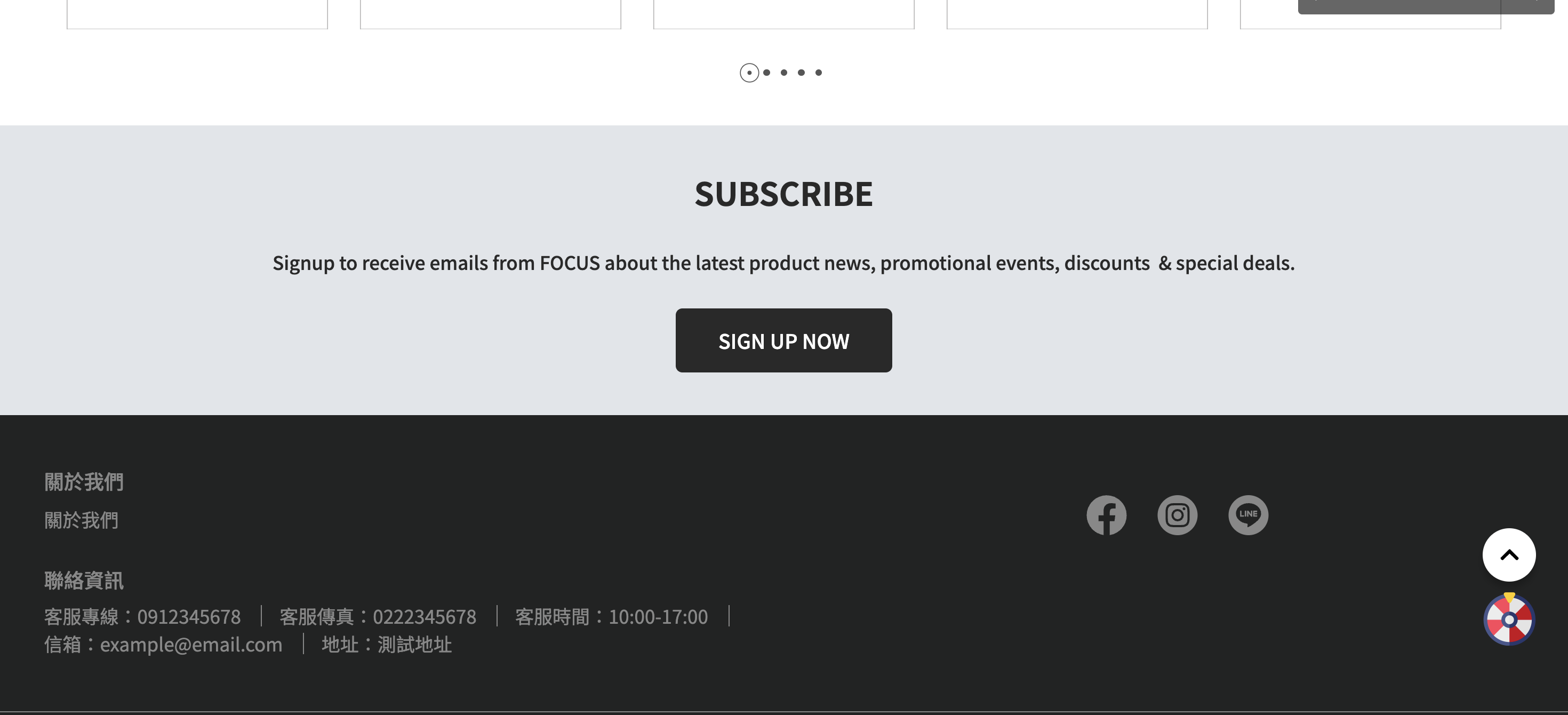The image size is (1568, 715).
Task: Open the 關於我們 footer link
Action: (x=81, y=520)
